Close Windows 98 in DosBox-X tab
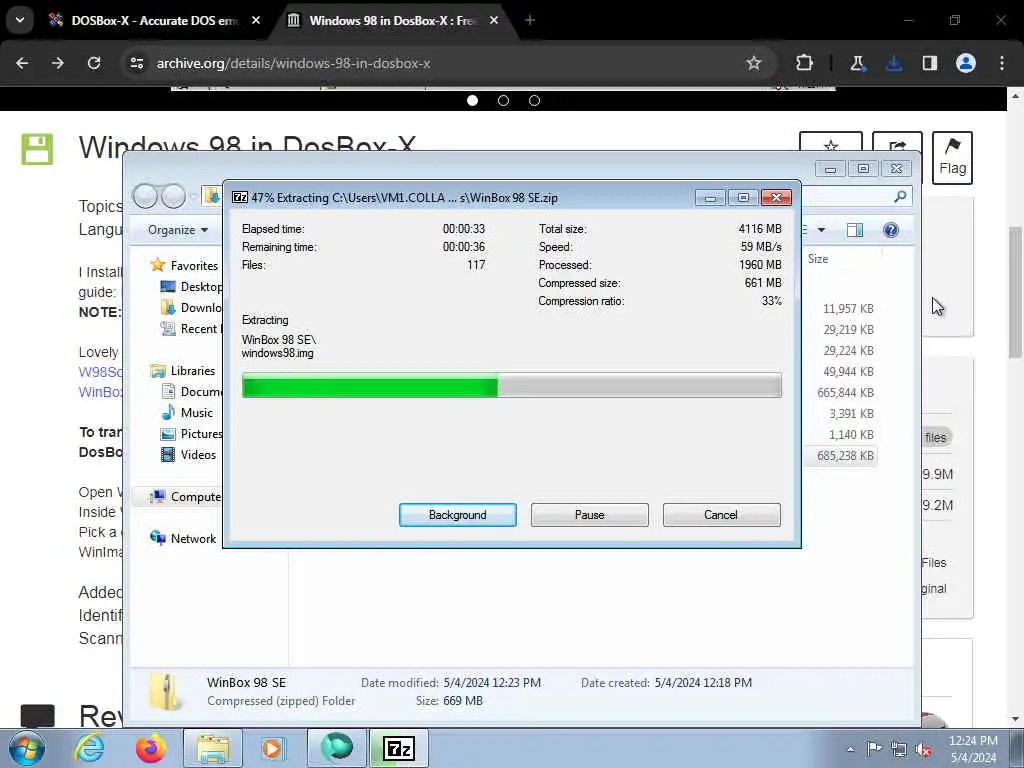 (494, 20)
